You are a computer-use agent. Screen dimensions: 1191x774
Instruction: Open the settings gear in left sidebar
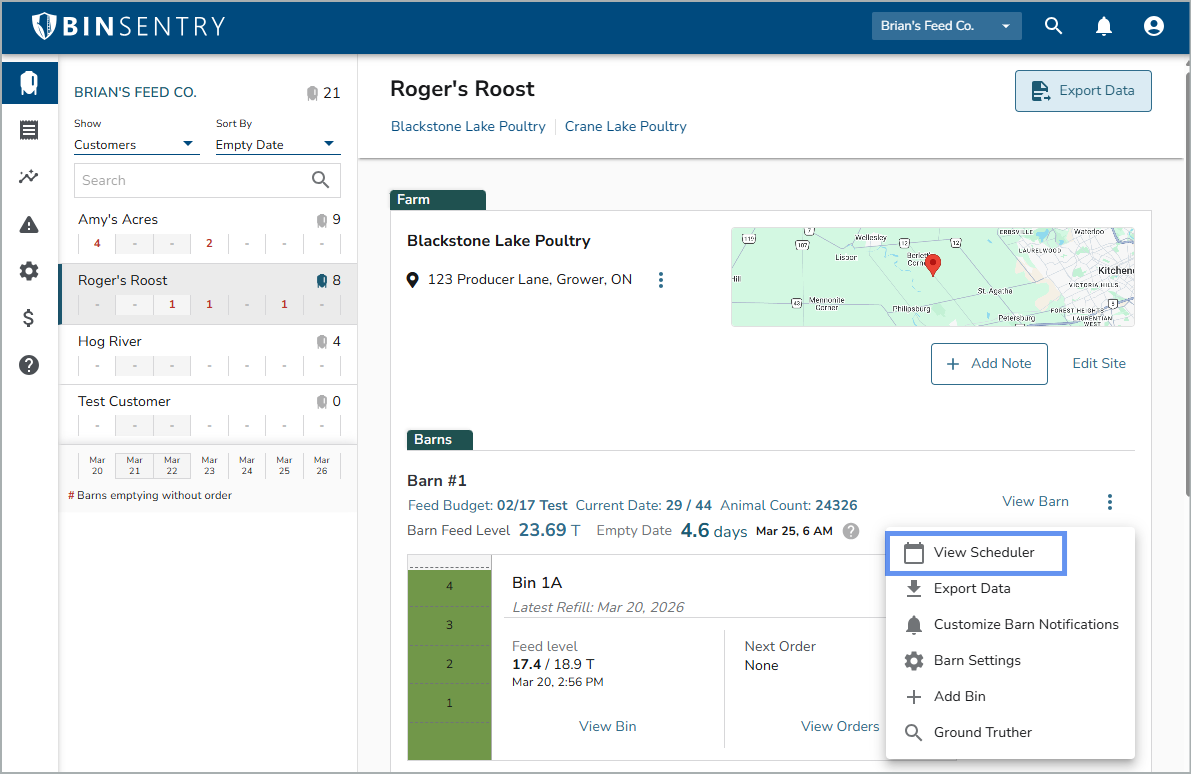click(29, 271)
